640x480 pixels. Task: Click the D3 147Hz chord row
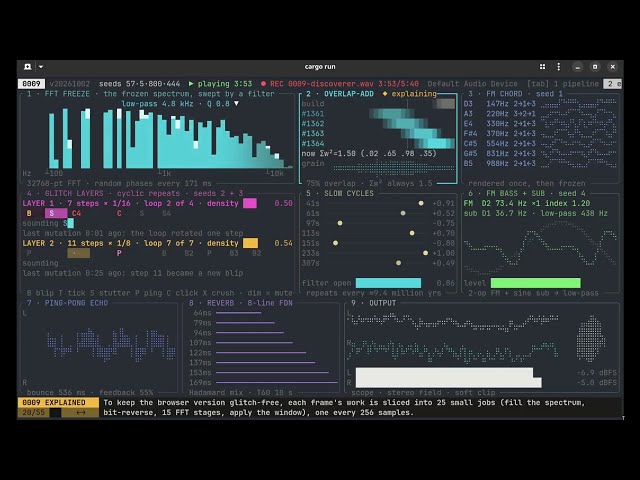pyautogui.click(x=540, y=104)
